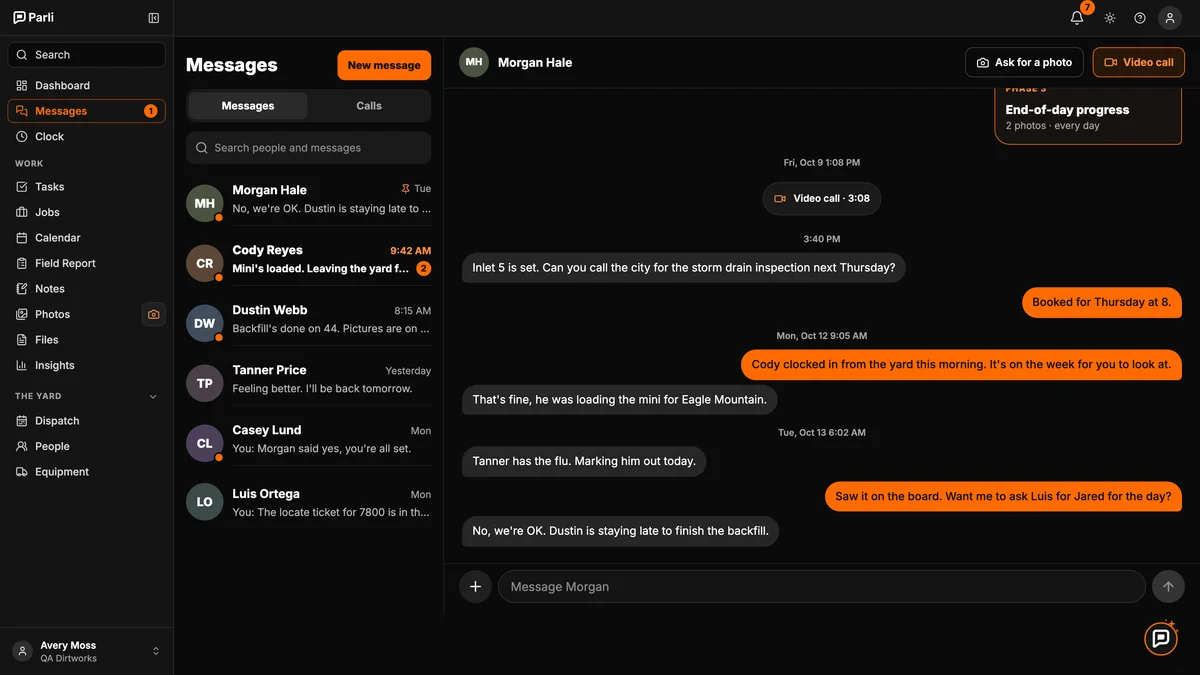This screenshot has width=1200, height=675.
Task: Click the unread badge 2 on Cody Reyes
Action: coord(424,268)
